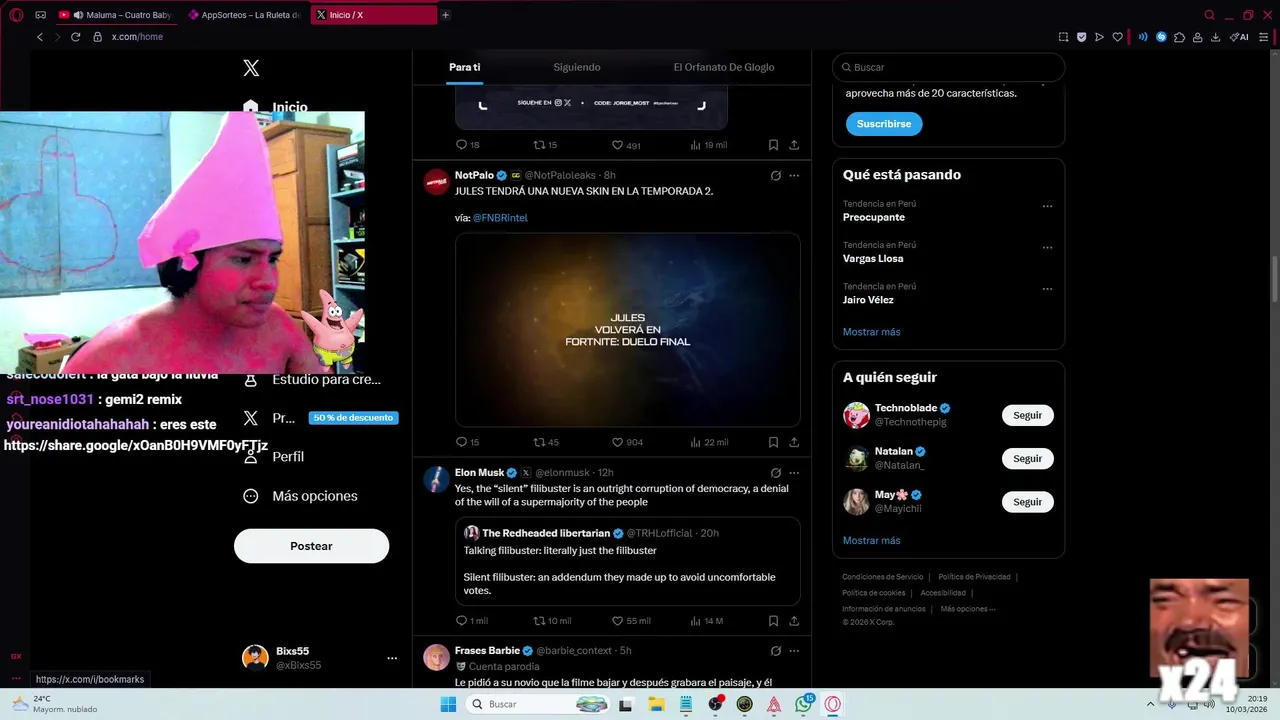
Task: Open Política de Privacidad footer link
Action: 974,577
